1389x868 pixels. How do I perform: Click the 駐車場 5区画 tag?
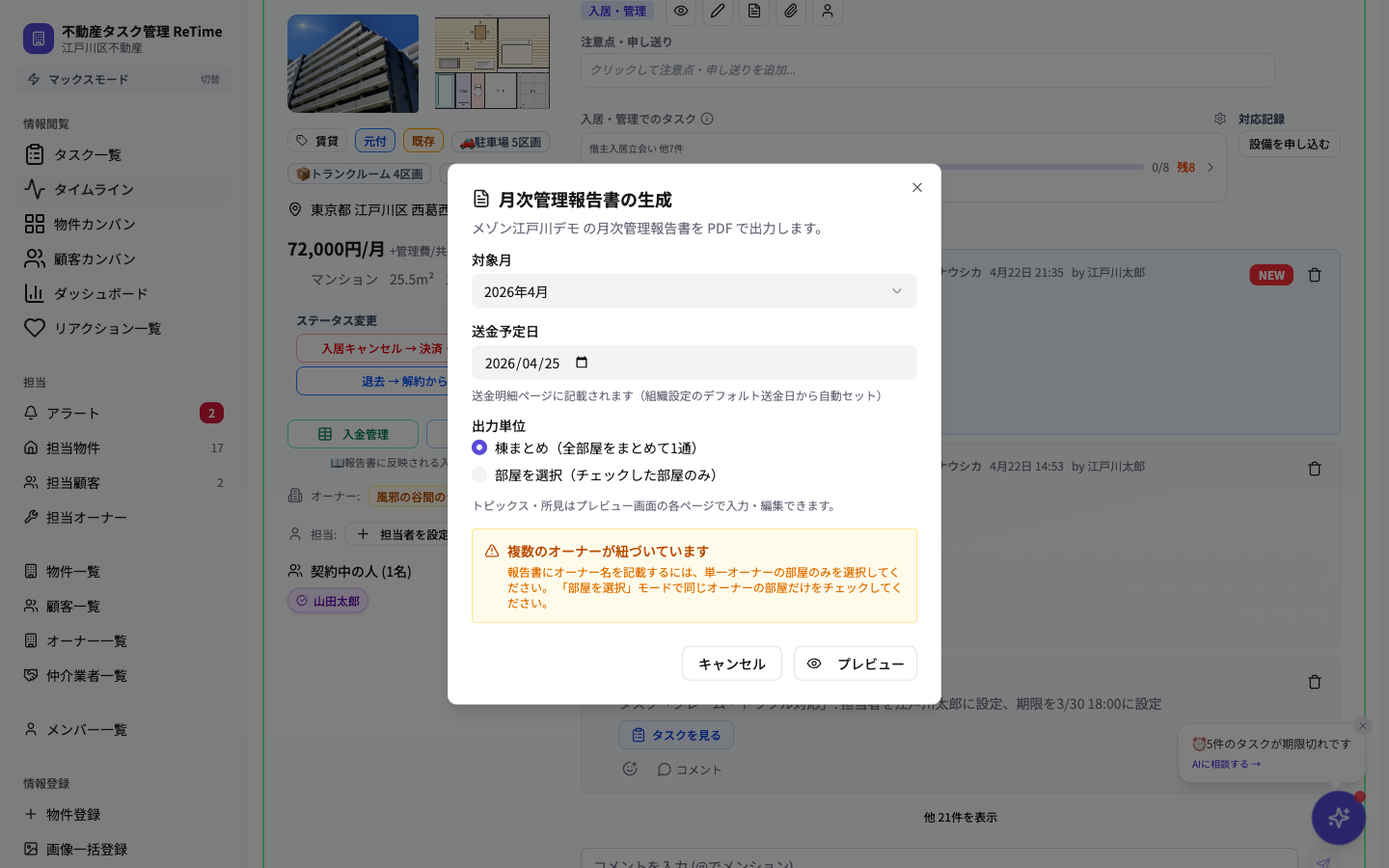click(x=501, y=142)
